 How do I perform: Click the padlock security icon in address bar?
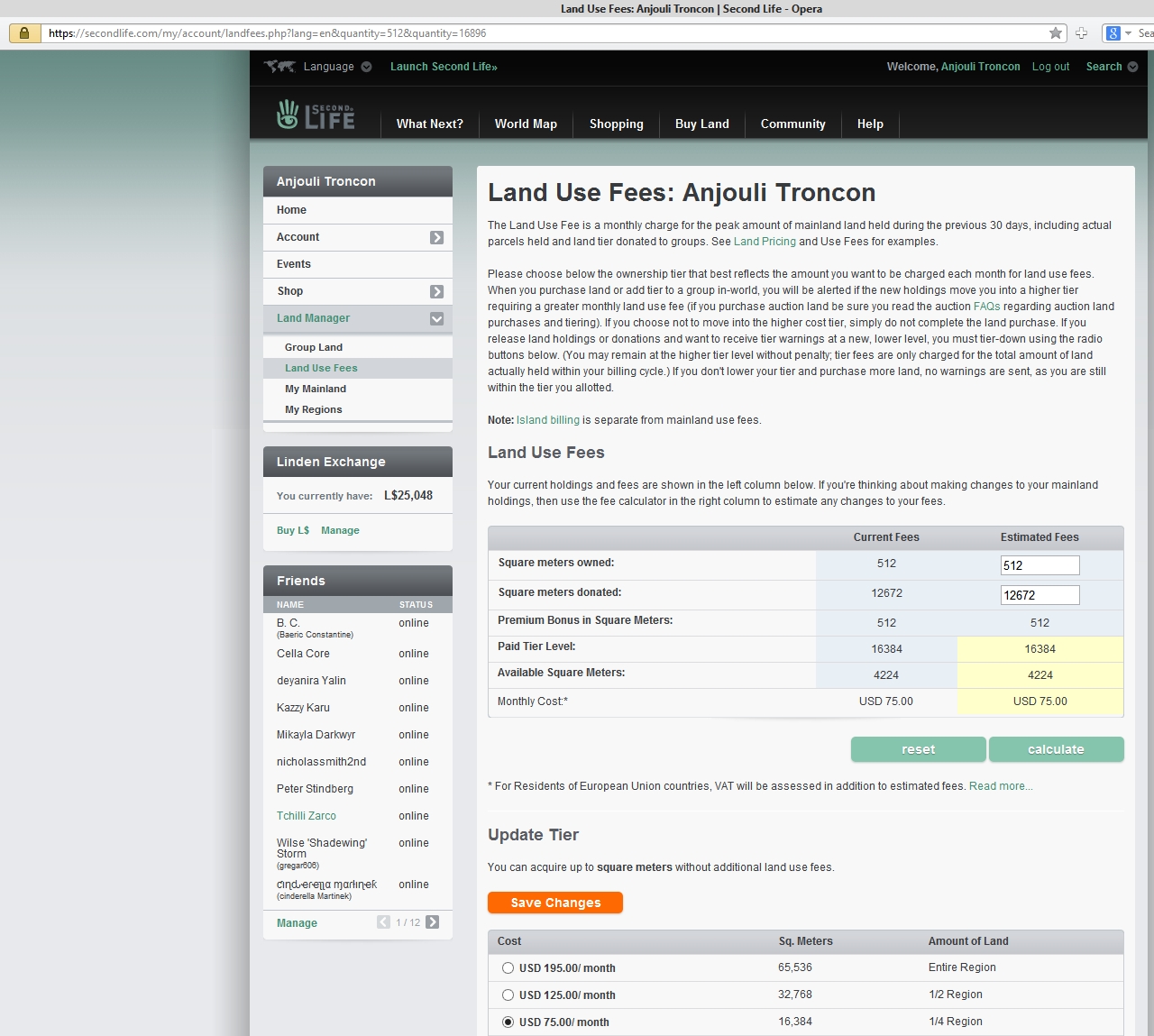(24, 33)
